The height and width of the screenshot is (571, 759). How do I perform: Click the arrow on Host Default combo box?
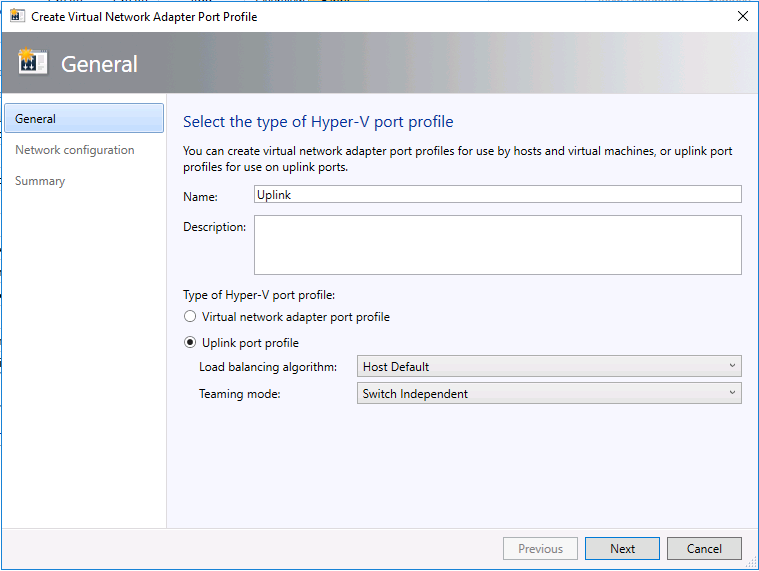pyautogui.click(x=733, y=367)
